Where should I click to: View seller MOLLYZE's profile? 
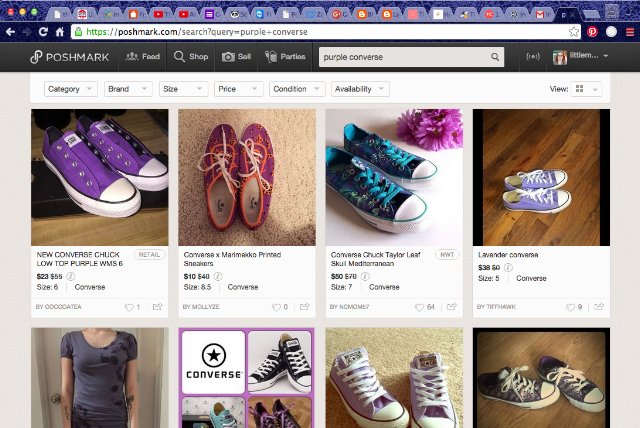(x=201, y=307)
